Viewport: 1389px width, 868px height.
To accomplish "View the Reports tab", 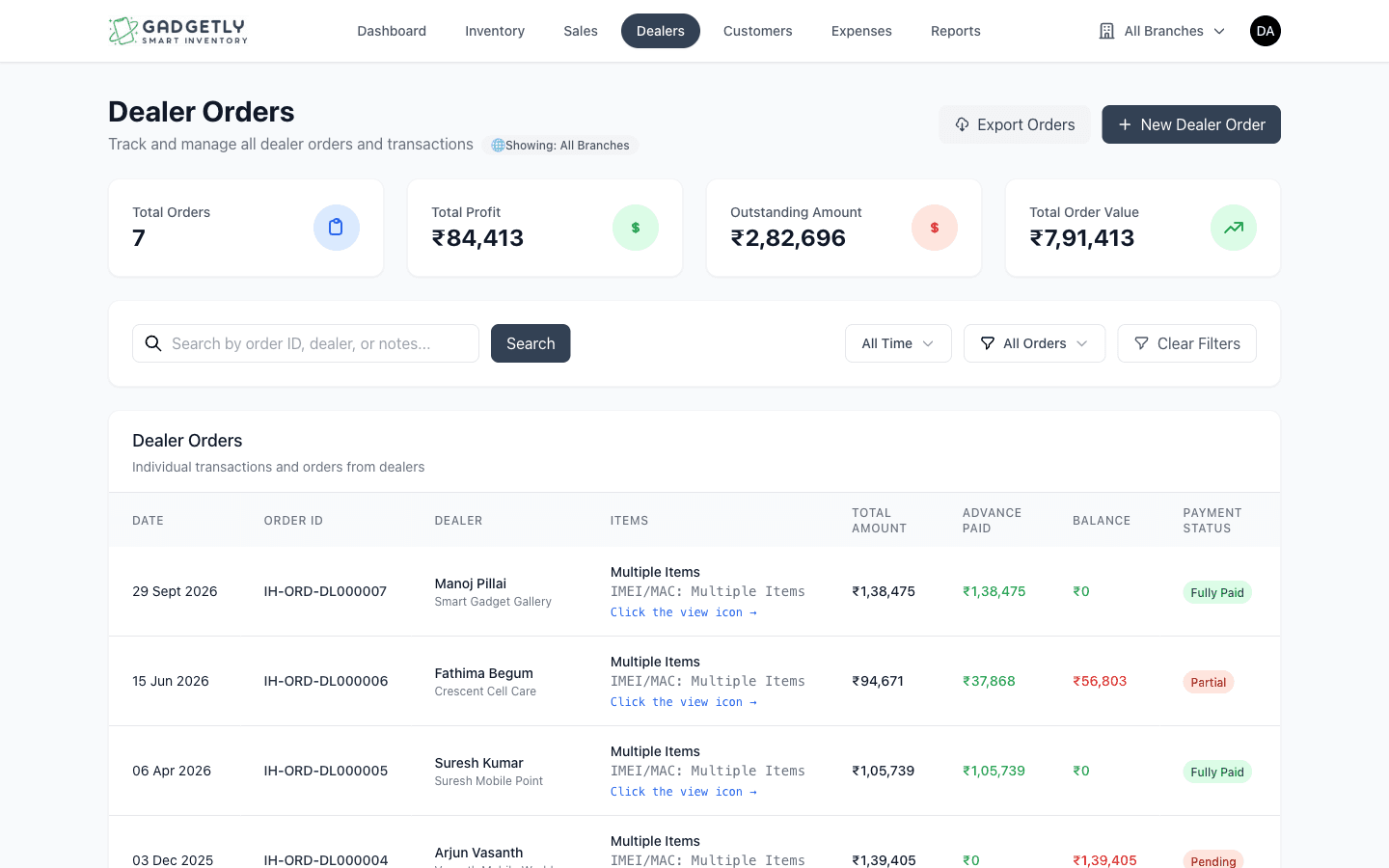I will pos(956,31).
